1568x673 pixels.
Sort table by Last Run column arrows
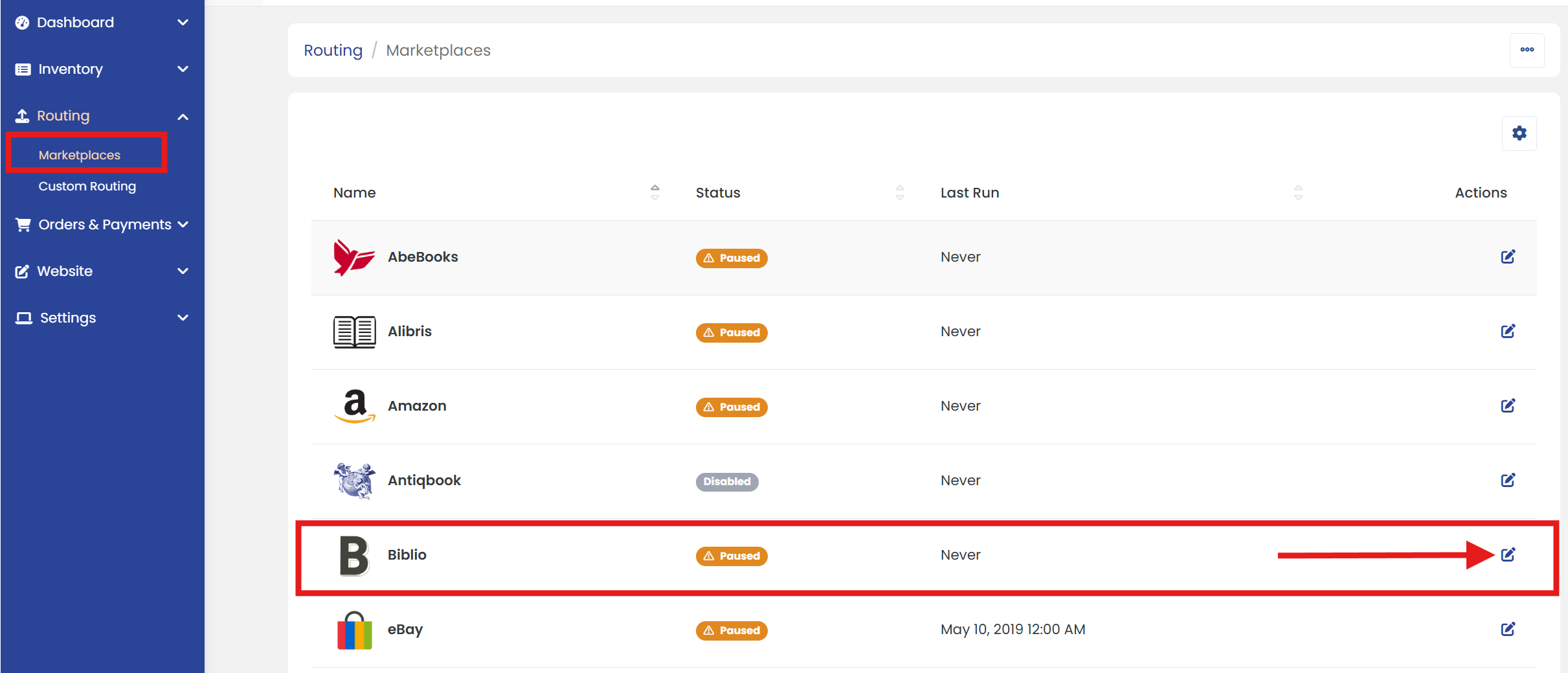[x=1298, y=192]
